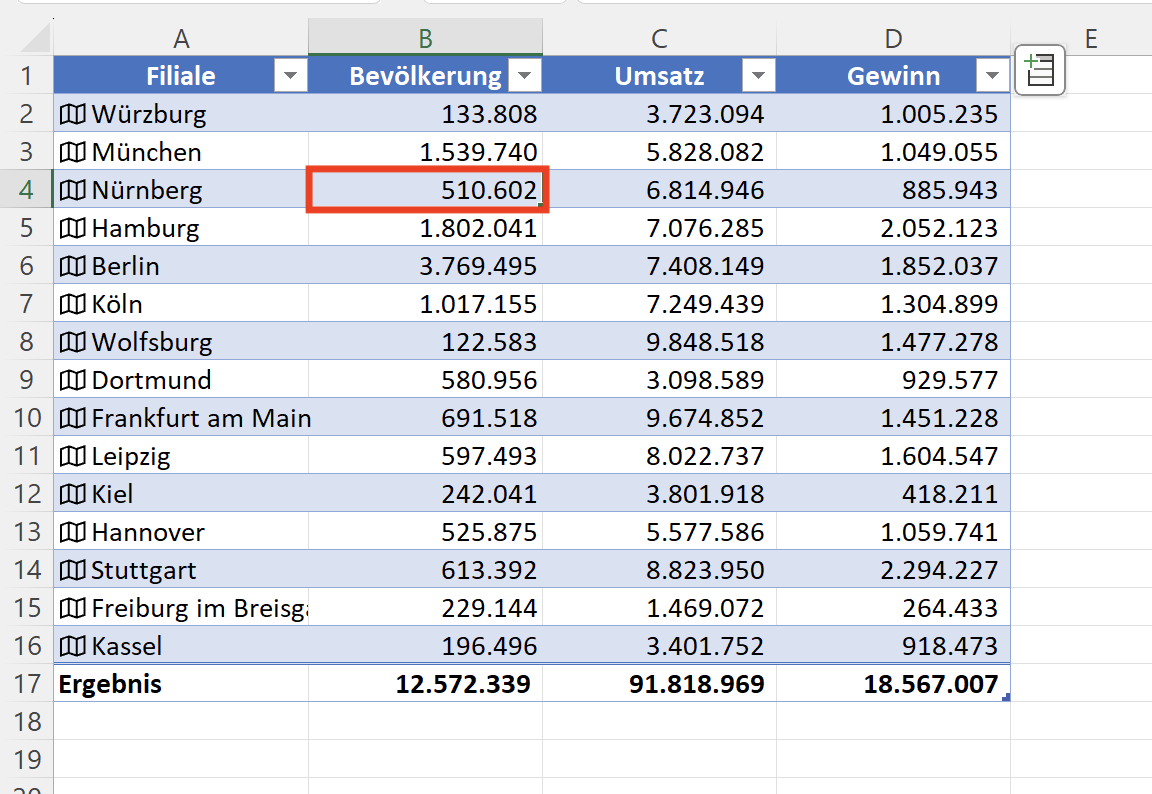
Task: Click the map icon next to Berlin
Action: coord(73,266)
